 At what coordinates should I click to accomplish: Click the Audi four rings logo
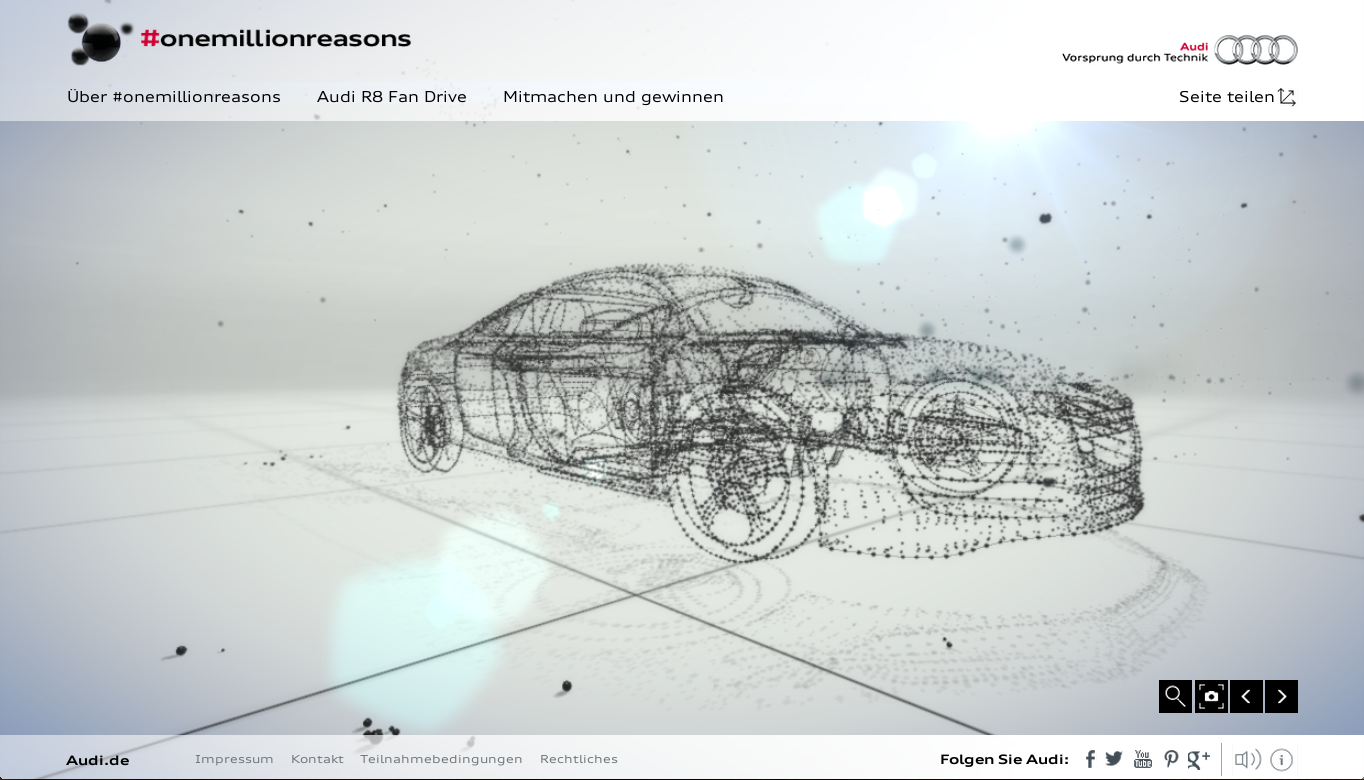point(1256,50)
